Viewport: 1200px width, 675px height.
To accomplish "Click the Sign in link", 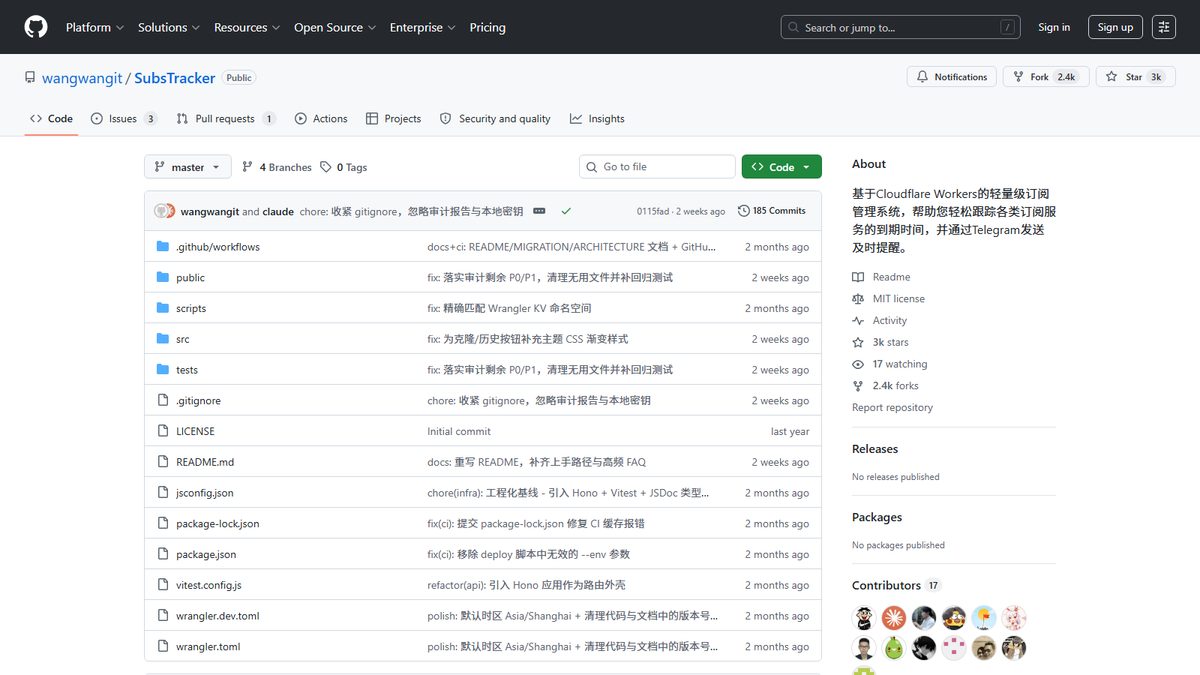I will pyautogui.click(x=1054, y=27).
